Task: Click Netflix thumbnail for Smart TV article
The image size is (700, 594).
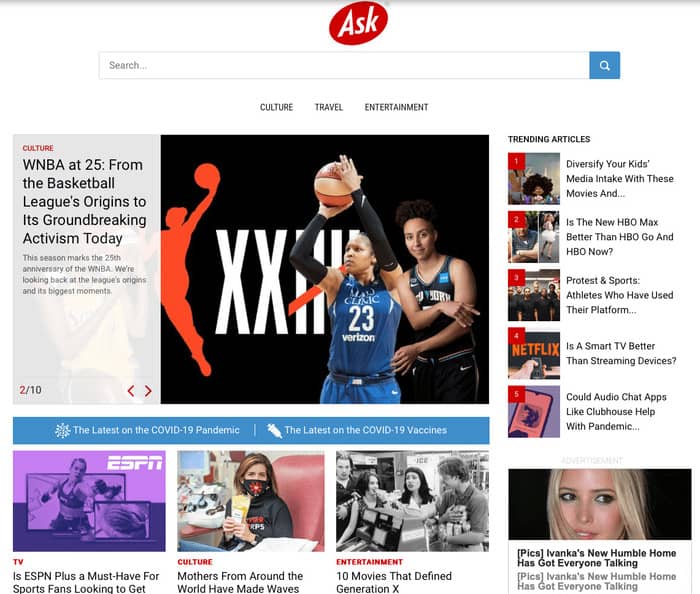Action: coord(534,354)
